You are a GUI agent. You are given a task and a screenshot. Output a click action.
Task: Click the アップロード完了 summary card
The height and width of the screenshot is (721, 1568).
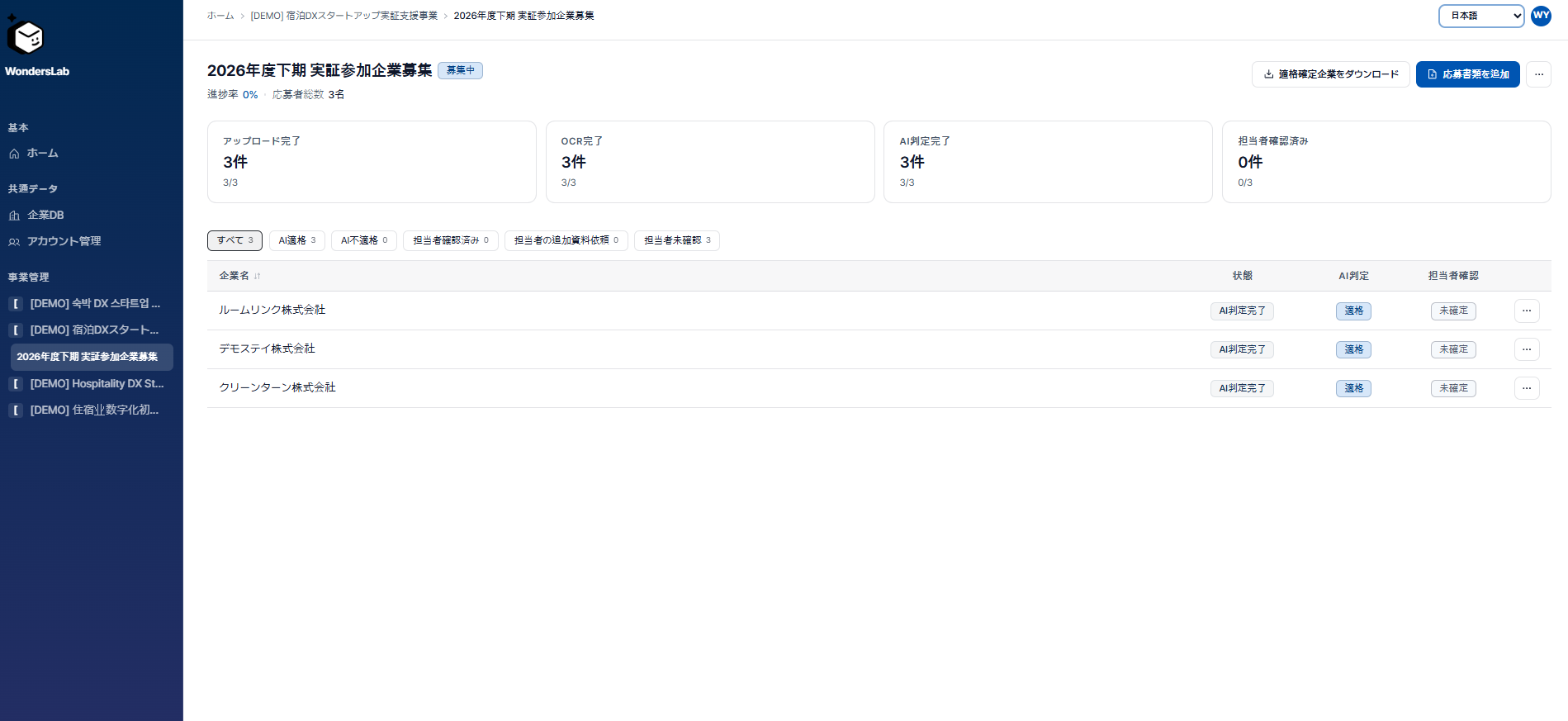(x=372, y=162)
